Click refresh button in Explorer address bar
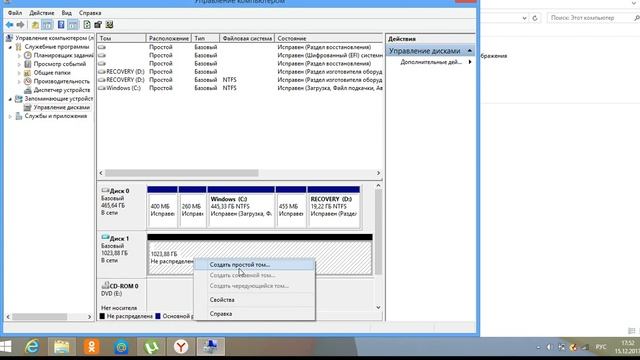Image resolution: width=640 pixels, height=360 pixels. pyautogui.click(x=535, y=18)
